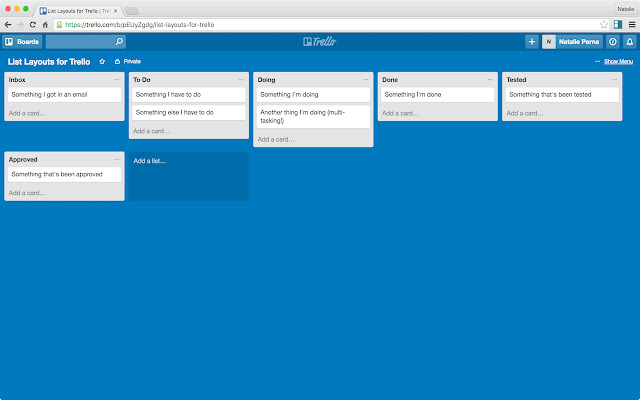Screen dimensions: 640x400
Task: Click the browser home icon
Action: click(45, 25)
